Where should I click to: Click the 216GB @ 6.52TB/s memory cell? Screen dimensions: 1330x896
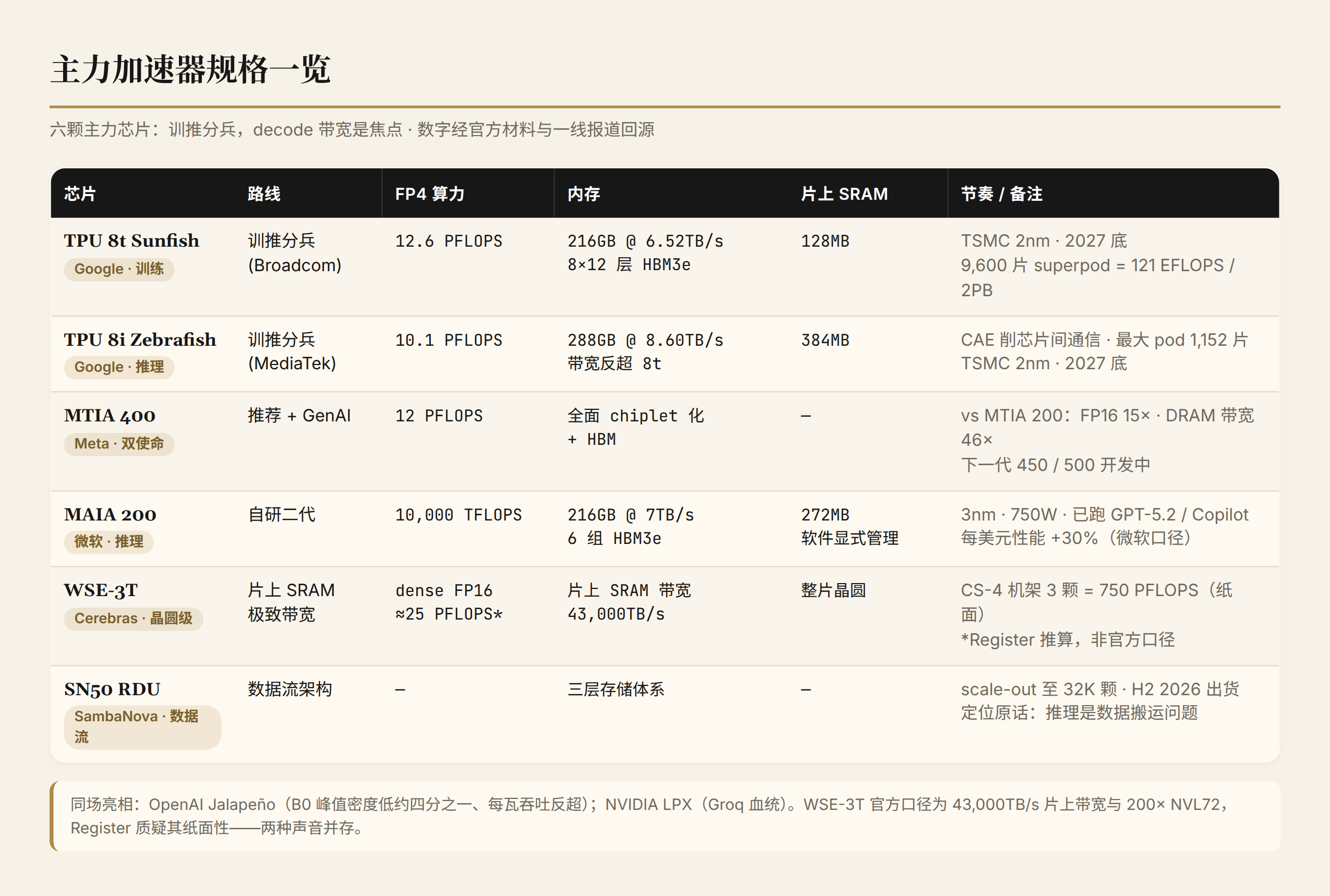[x=645, y=252]
